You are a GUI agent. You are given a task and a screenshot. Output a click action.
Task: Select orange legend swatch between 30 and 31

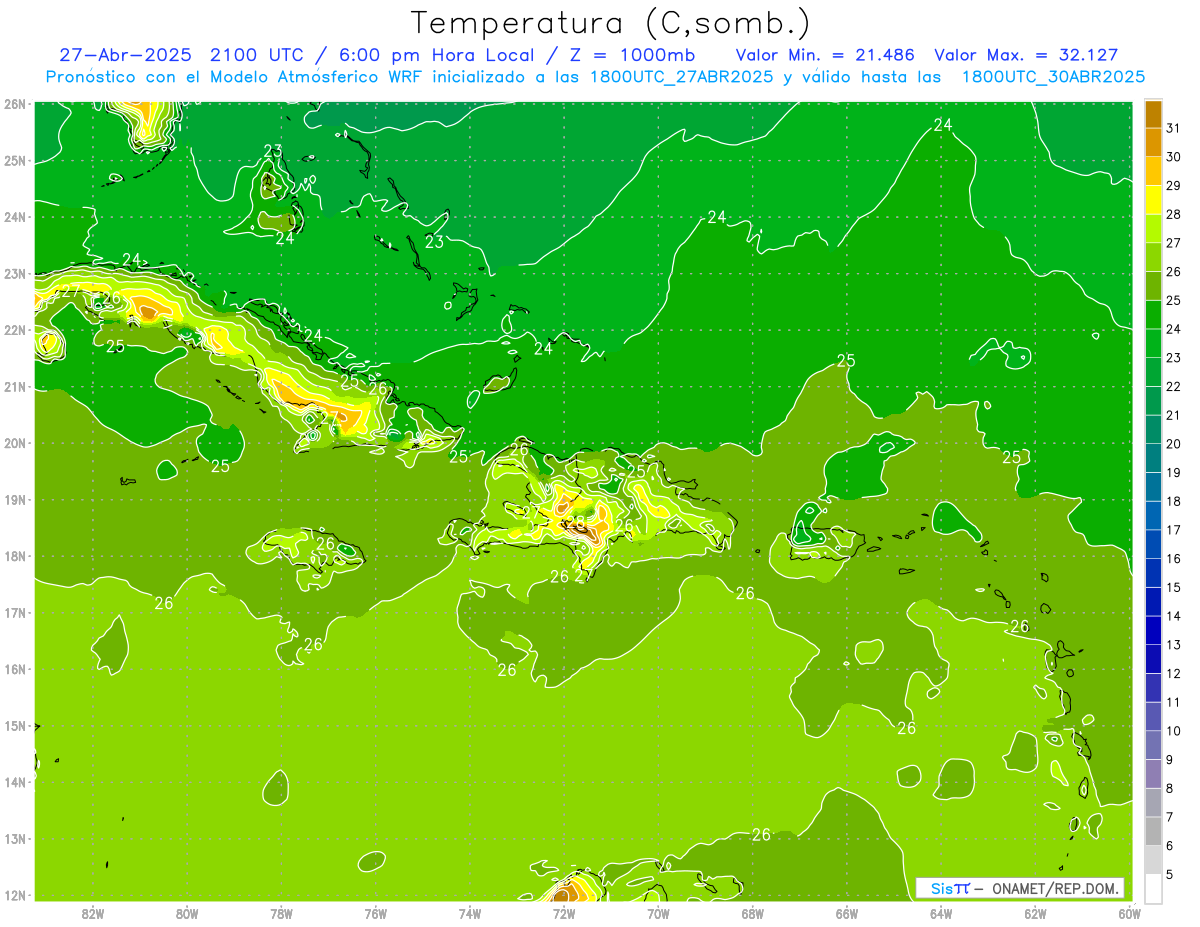(x=1153, y=143)
